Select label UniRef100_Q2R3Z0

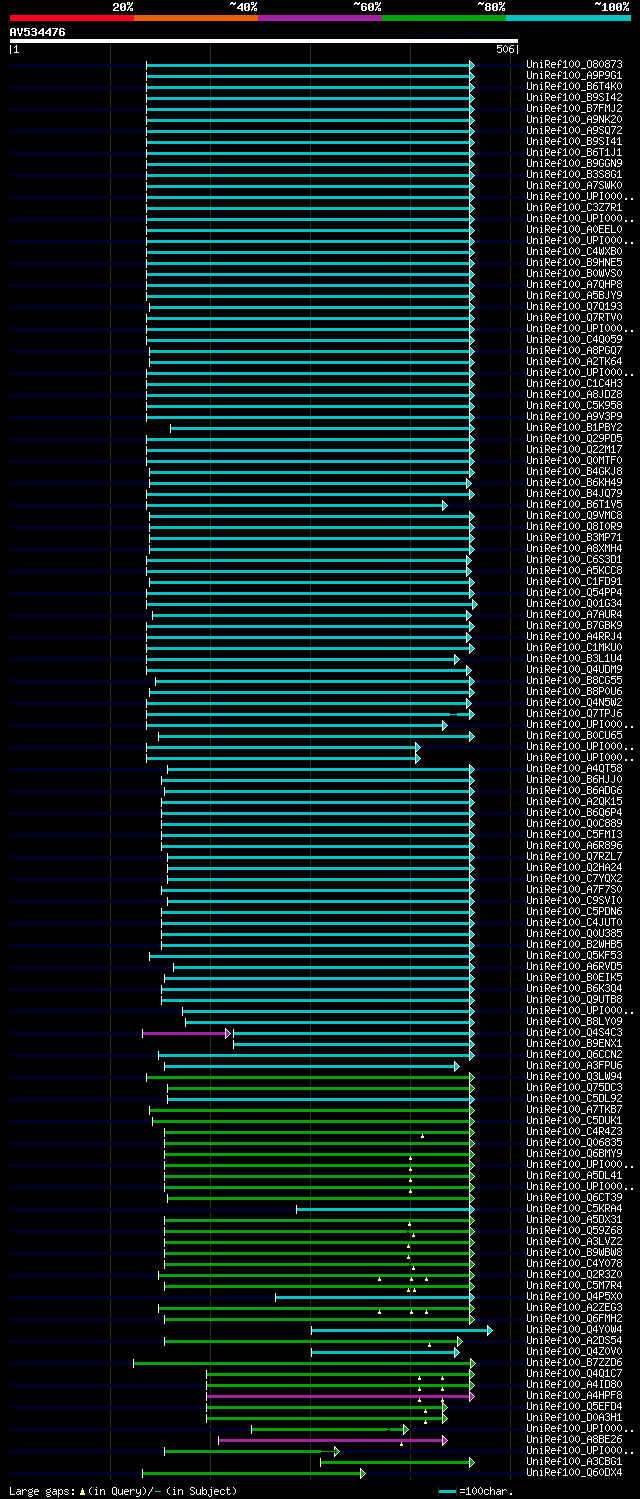[x=574, y=1275]
